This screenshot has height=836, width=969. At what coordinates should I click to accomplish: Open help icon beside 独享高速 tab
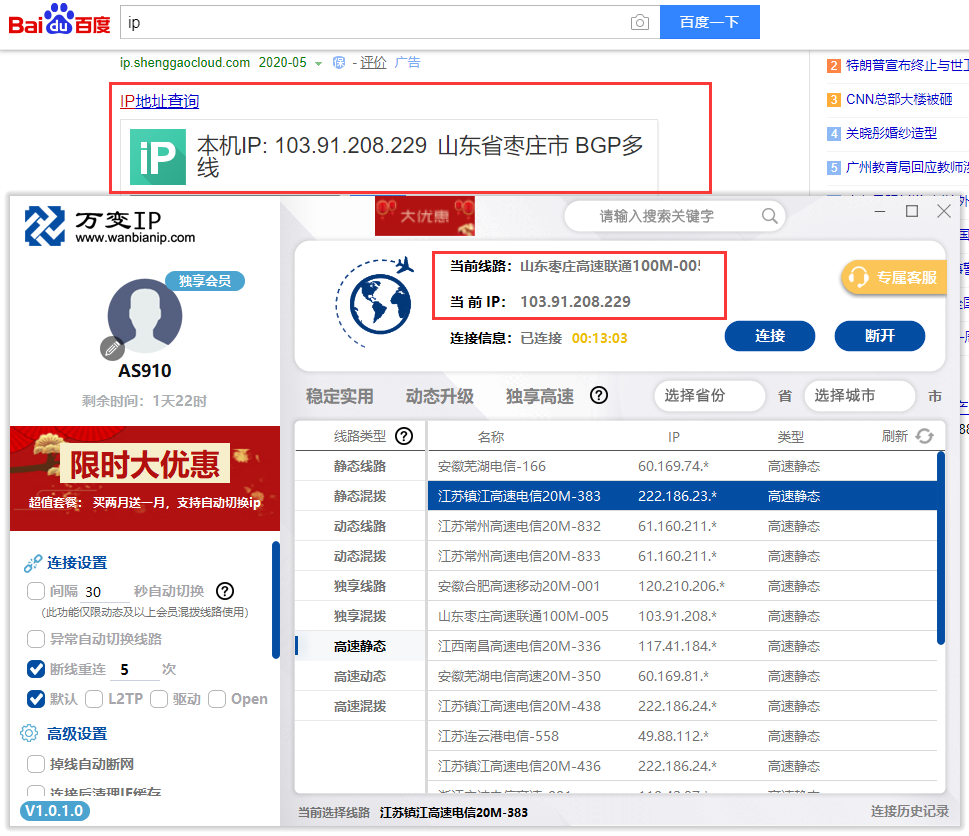[x=598, y=395]
